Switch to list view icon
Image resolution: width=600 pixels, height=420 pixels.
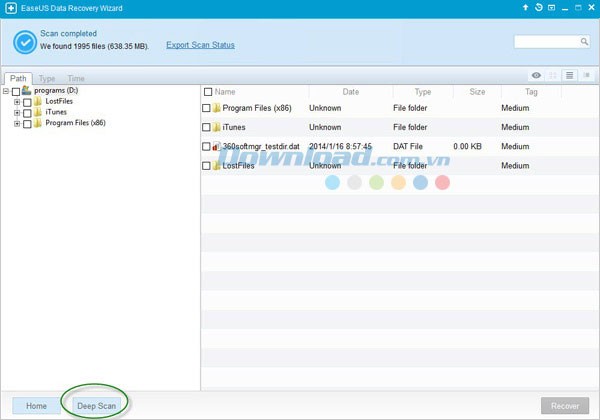click(568, 75)
